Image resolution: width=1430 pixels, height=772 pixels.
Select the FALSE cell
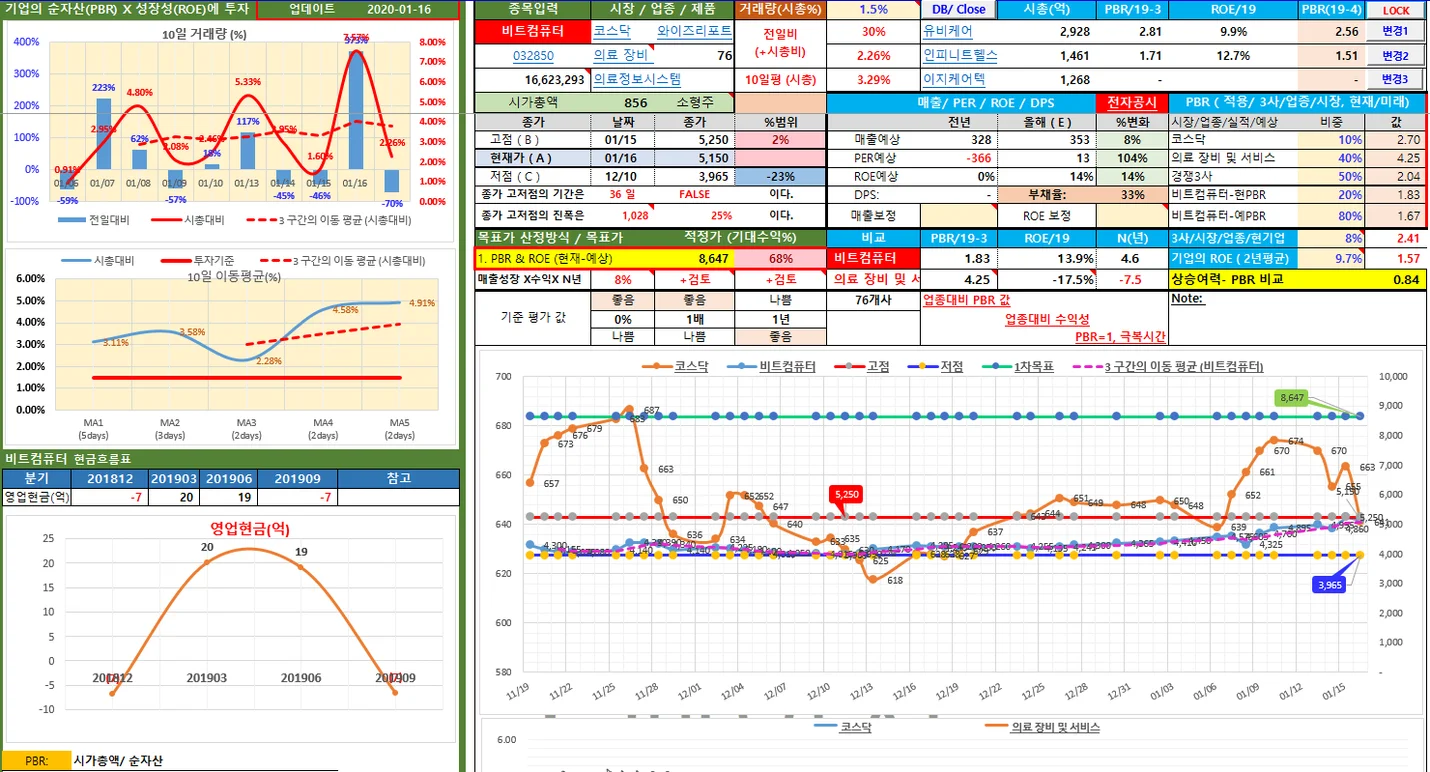695,195
